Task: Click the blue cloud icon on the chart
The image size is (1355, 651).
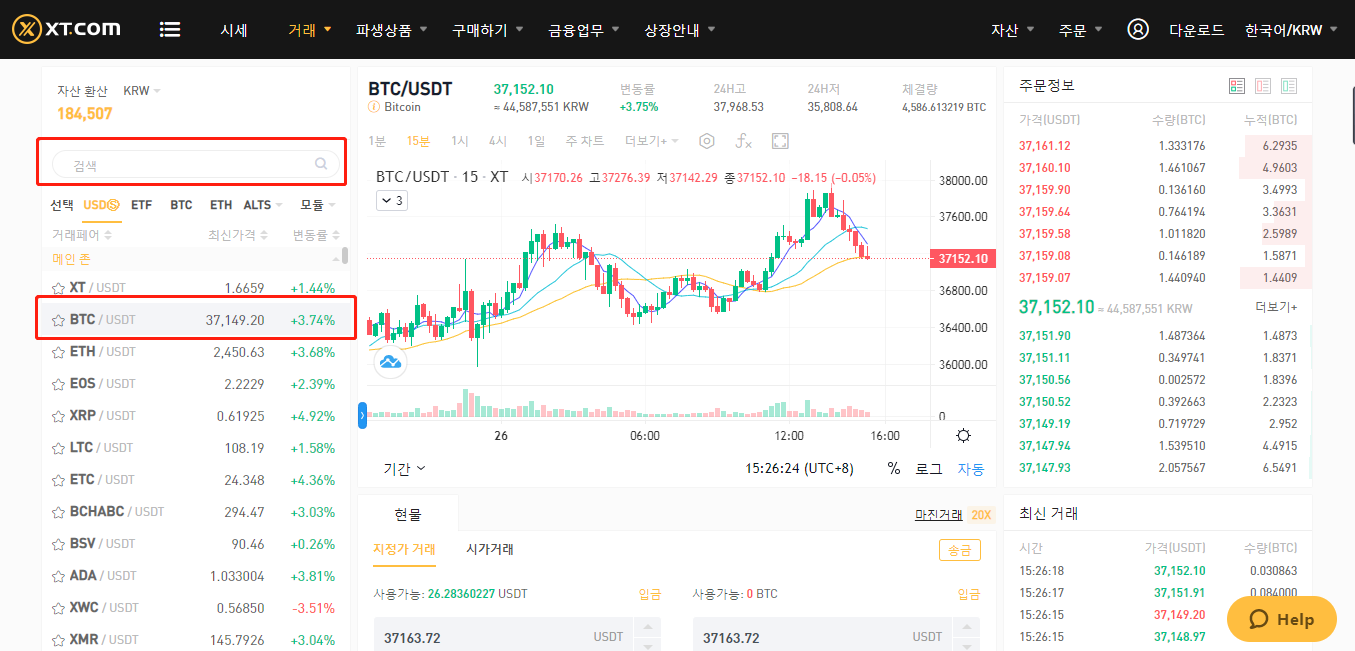Action: [390, 361]
